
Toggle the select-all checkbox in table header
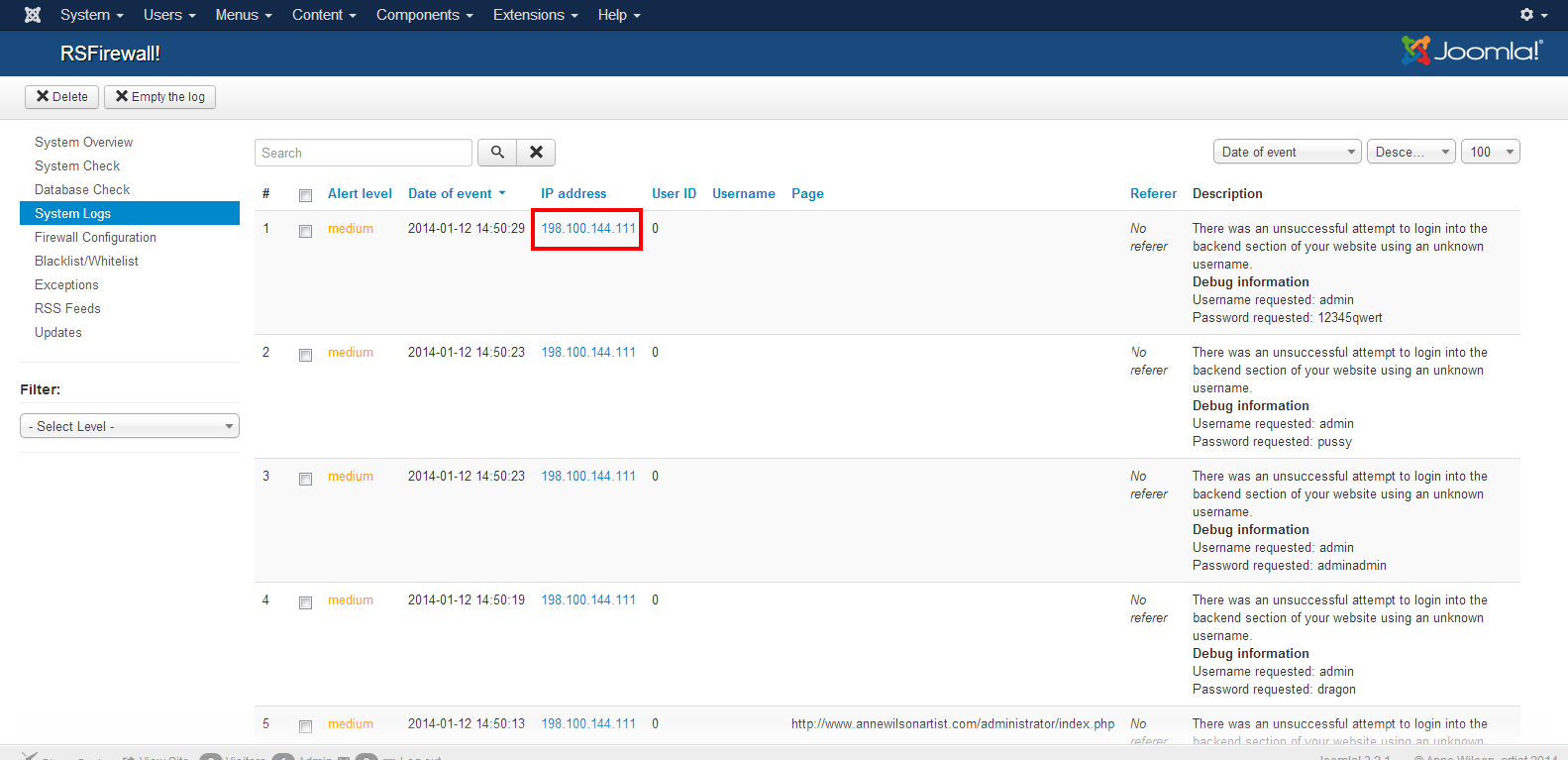305,195
